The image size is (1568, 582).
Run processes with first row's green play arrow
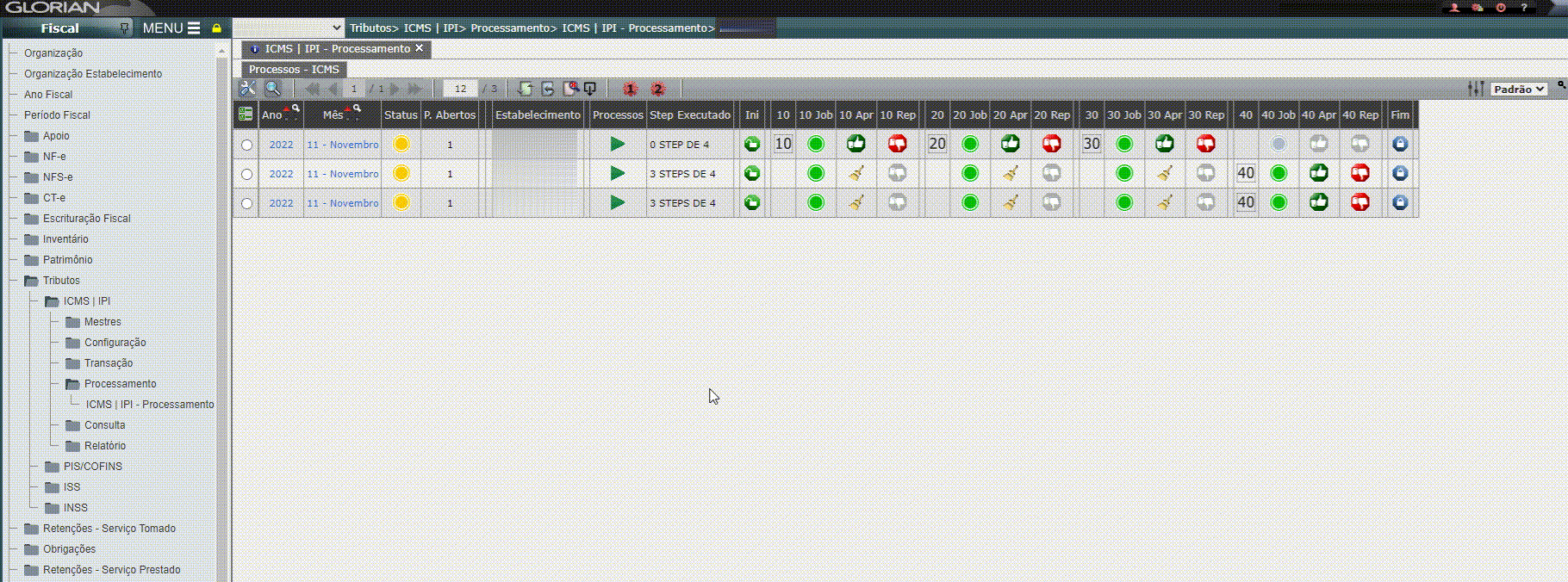(x=617, y=144)
